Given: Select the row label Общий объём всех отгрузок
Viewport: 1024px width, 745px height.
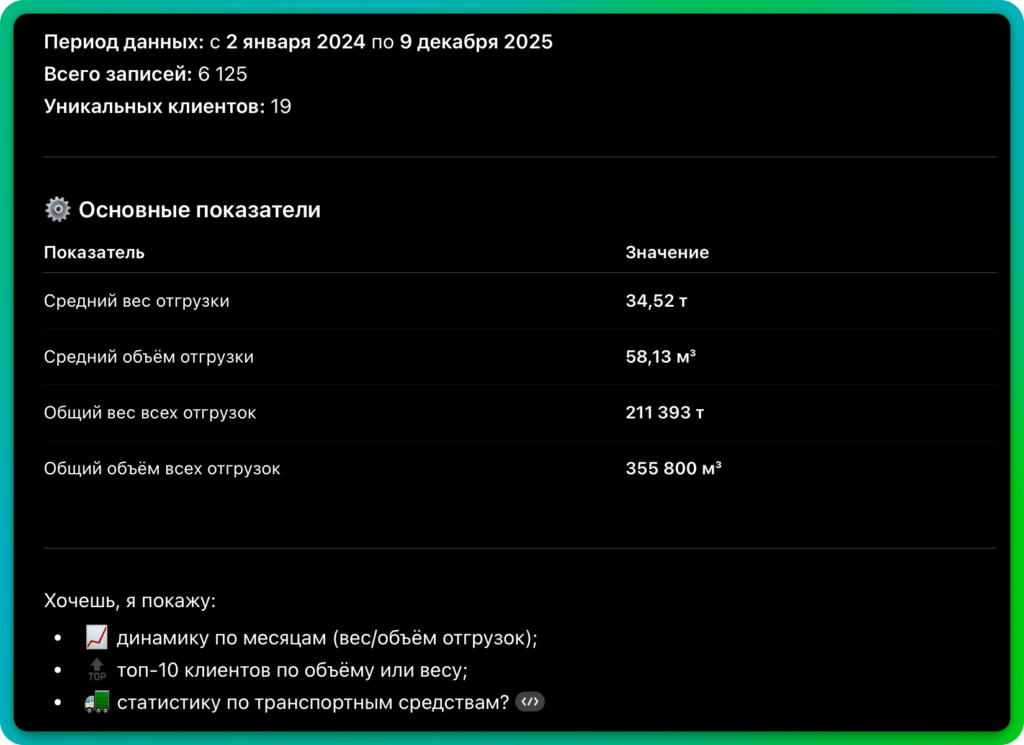Looking at the screenshot, I should pos(162,469).
